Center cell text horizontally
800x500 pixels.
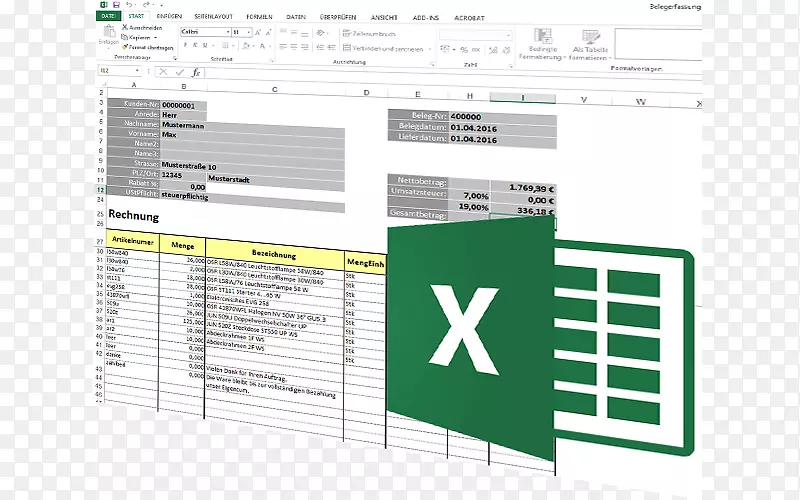coord(294,46)
